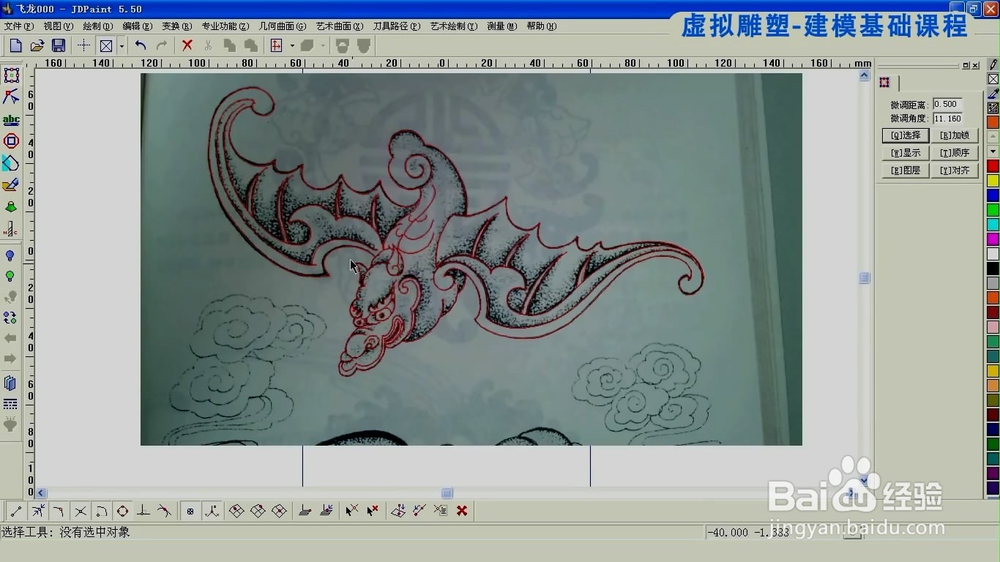Toggle perpendicular snap option
Screen dimensions: 1000x562
143,511
